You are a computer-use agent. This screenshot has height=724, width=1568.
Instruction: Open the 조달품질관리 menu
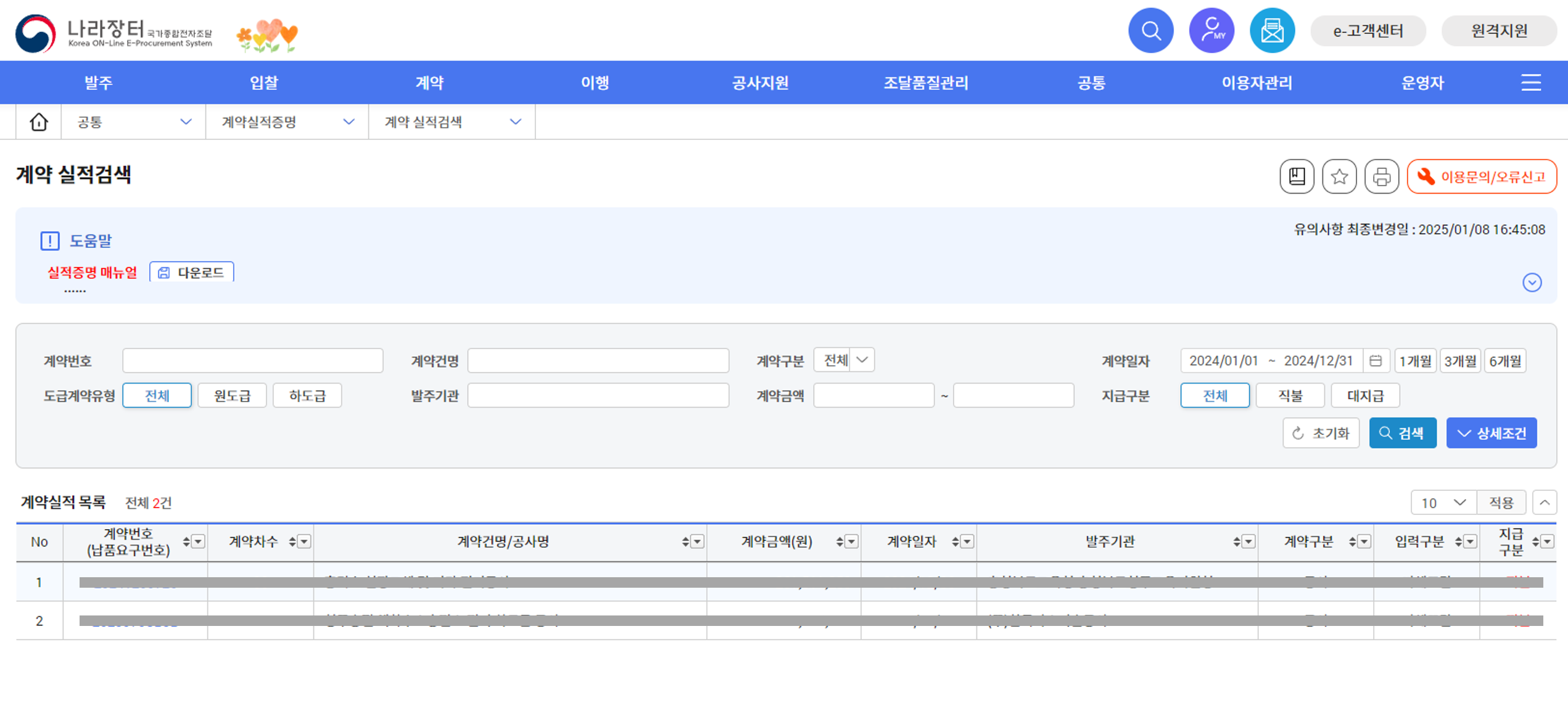(926, 83)
